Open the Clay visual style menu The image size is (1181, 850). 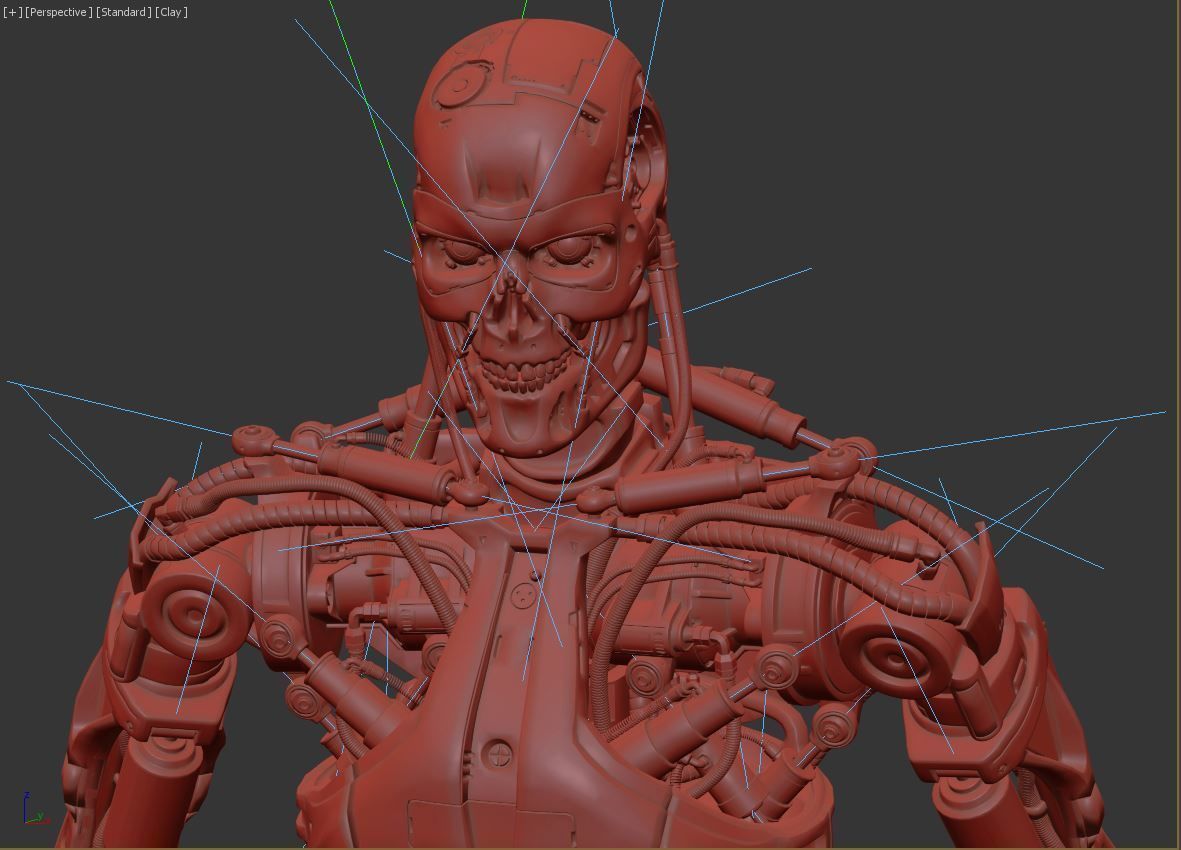pyautogui.click(x=171, y=12)
